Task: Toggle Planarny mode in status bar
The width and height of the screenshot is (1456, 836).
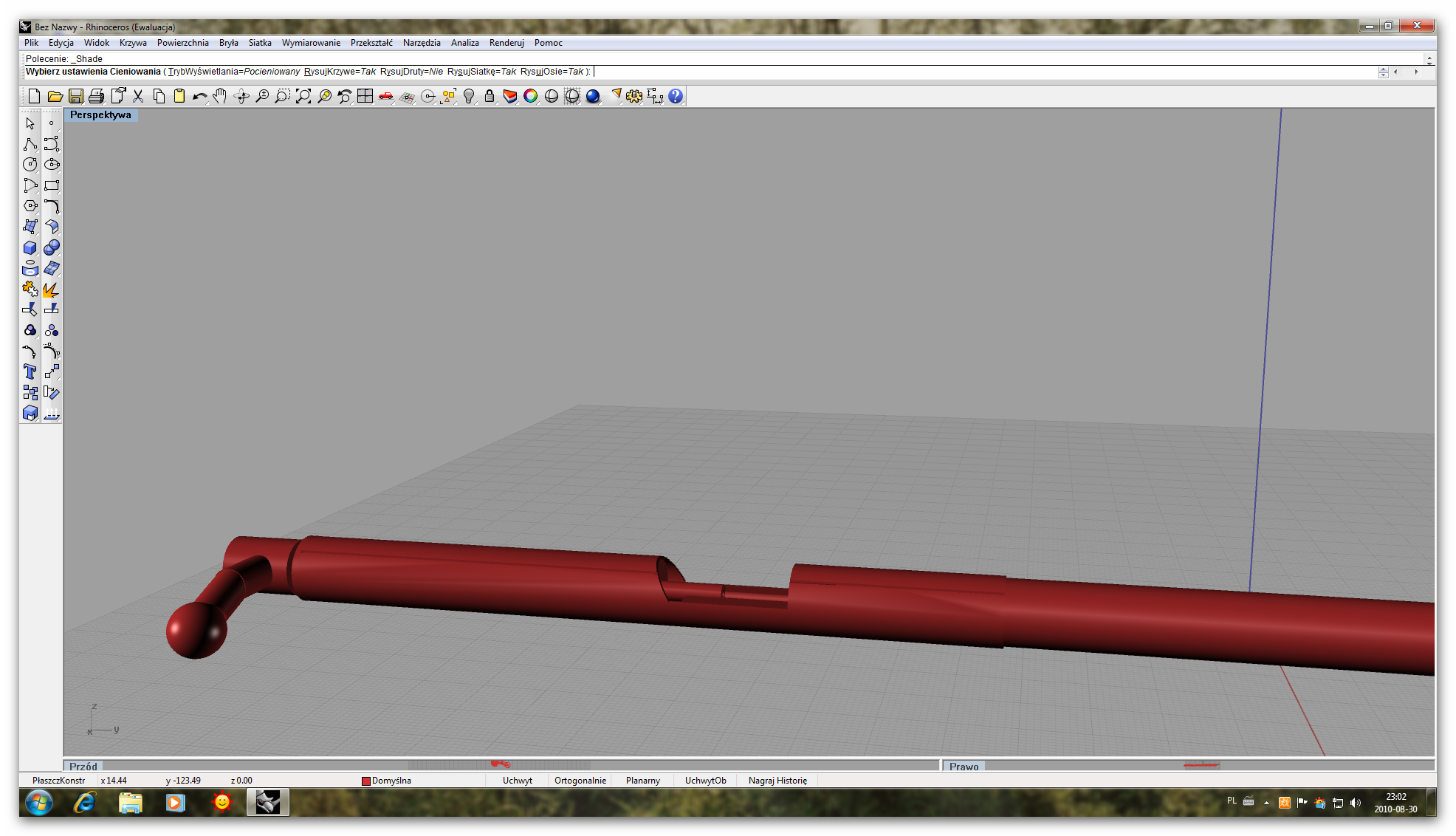Action: (643, 781)
